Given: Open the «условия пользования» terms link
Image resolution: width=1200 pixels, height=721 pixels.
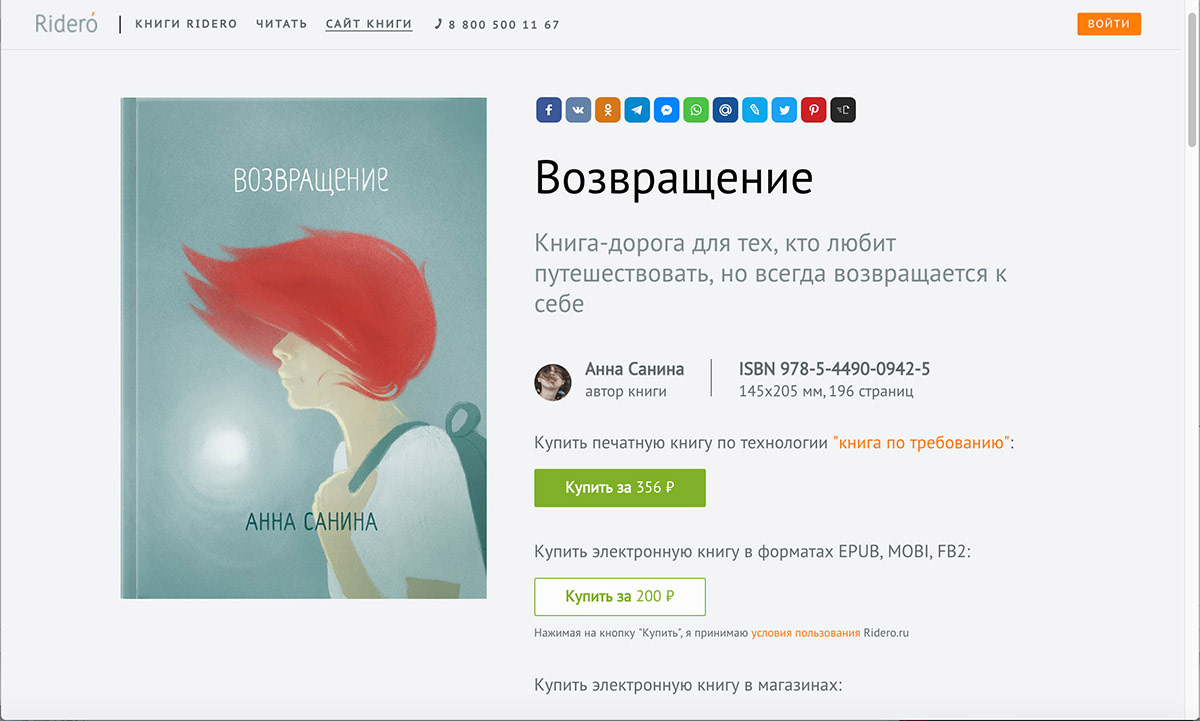Looking at the screenshot, I should pos(806,633).
